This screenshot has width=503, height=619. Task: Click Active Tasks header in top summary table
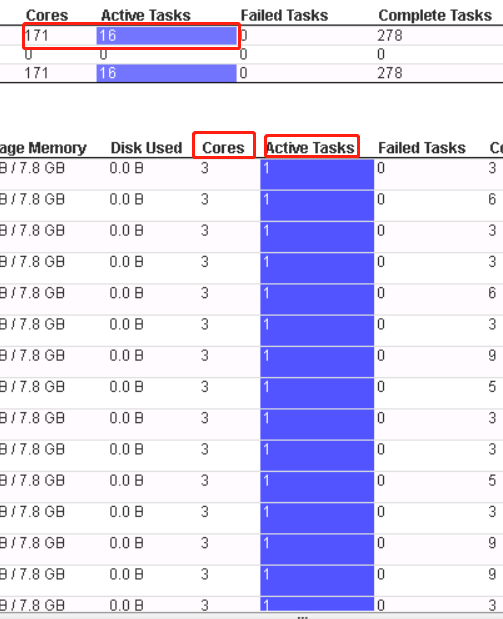[x=146, y=16]
